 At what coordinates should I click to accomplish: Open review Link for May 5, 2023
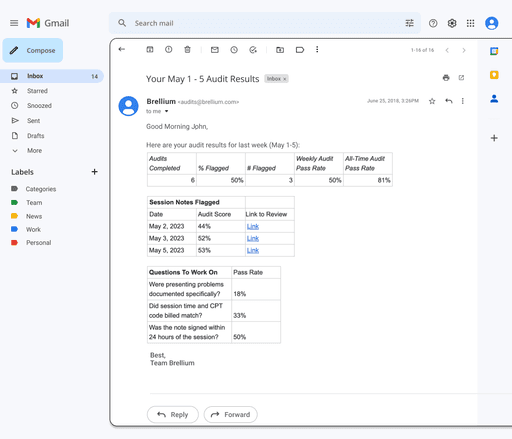[x=253, y=251]
